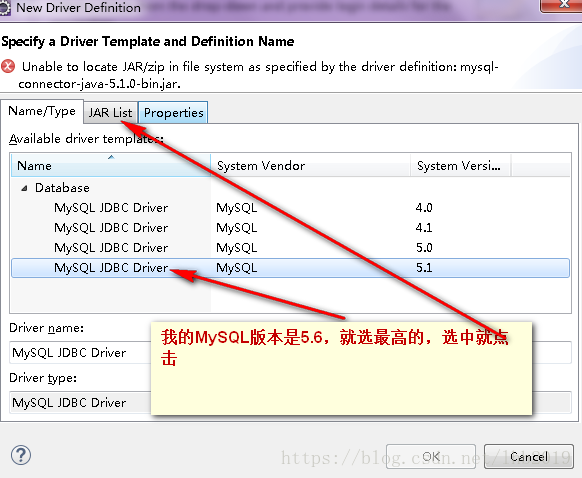Click the Driver name label
582x478 pixels.
[46, 328]
